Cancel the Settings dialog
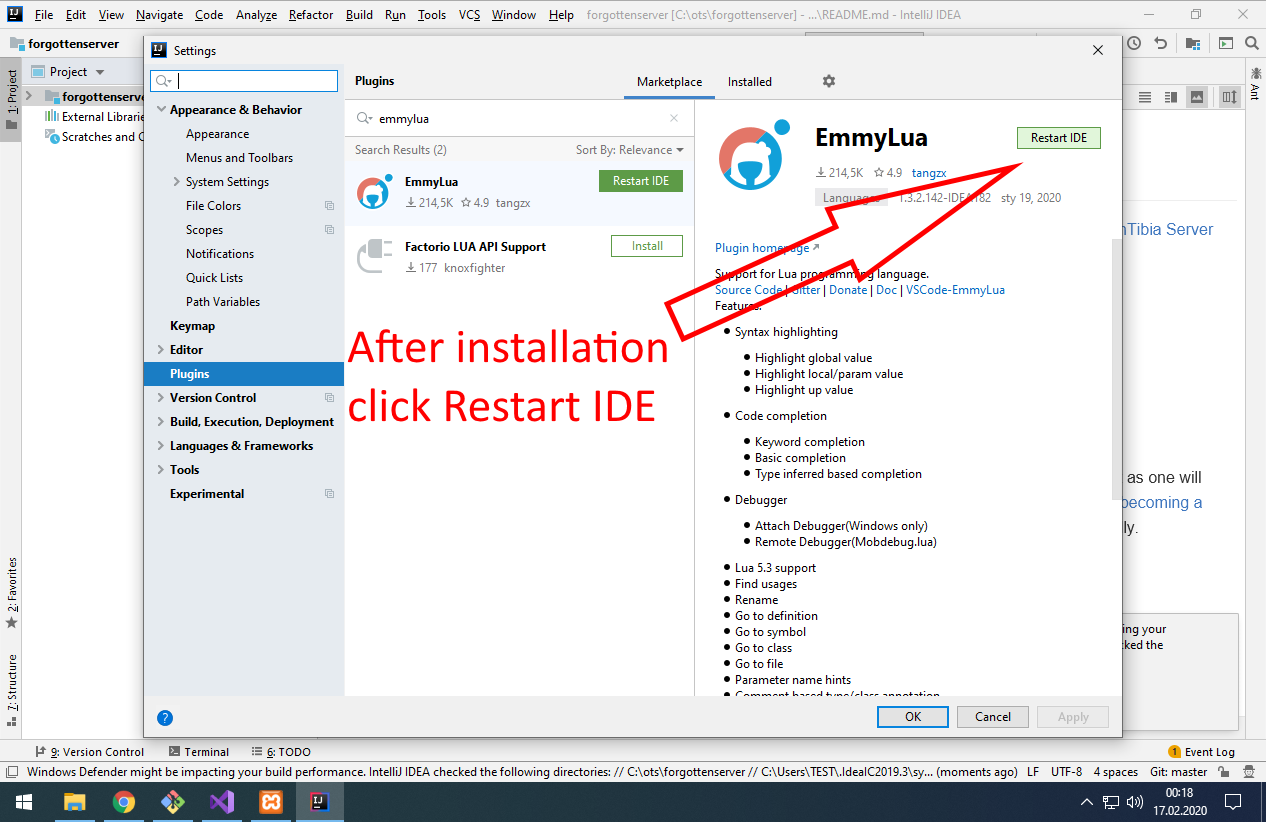Screen dimensions: 1266x822 click(x=993, y=717)
